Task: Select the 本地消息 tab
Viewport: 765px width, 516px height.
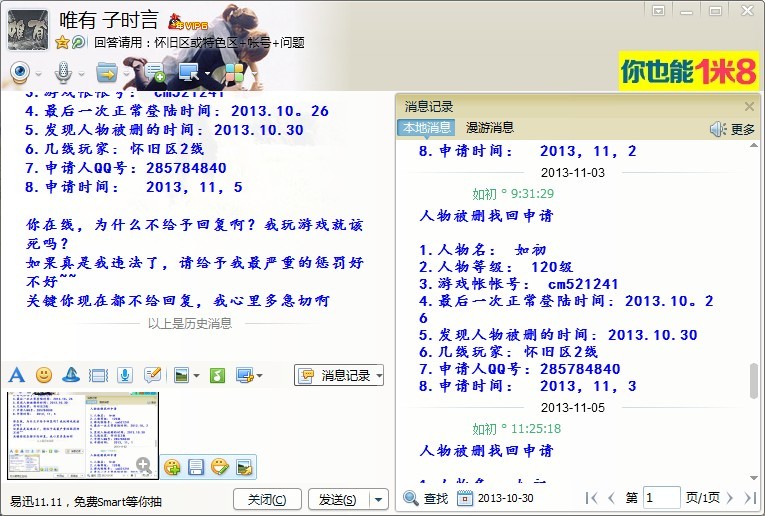Action: (x=426, y=128)
